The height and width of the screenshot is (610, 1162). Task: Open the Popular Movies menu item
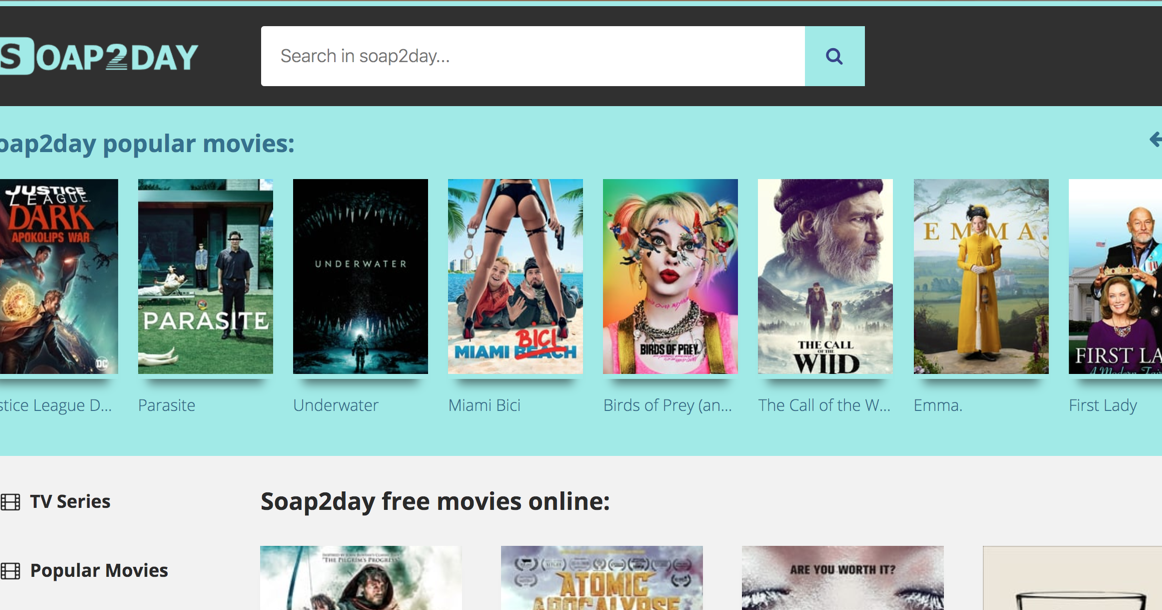(99, 571)
